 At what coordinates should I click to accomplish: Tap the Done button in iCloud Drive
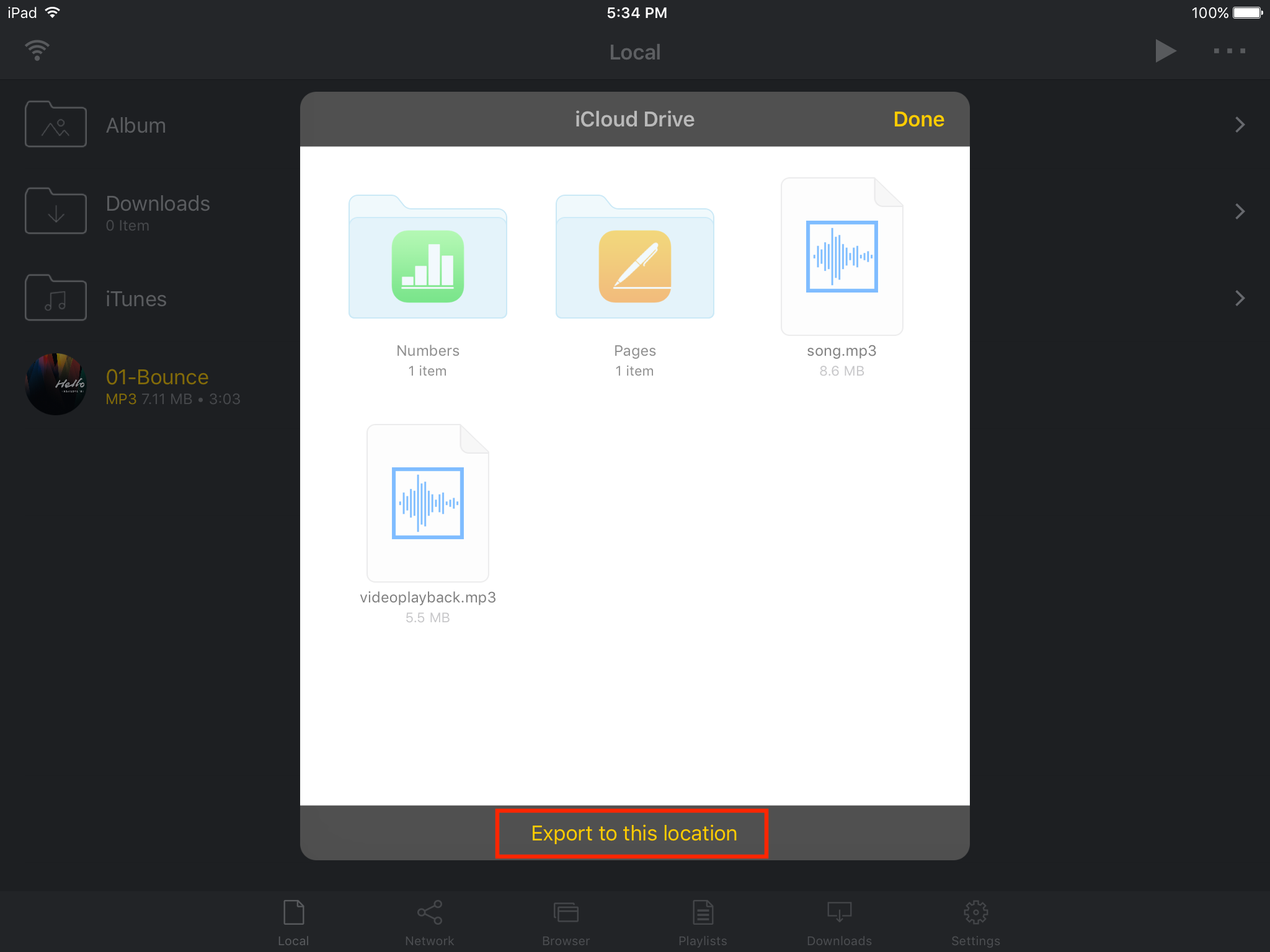click(x=918, y=119)
